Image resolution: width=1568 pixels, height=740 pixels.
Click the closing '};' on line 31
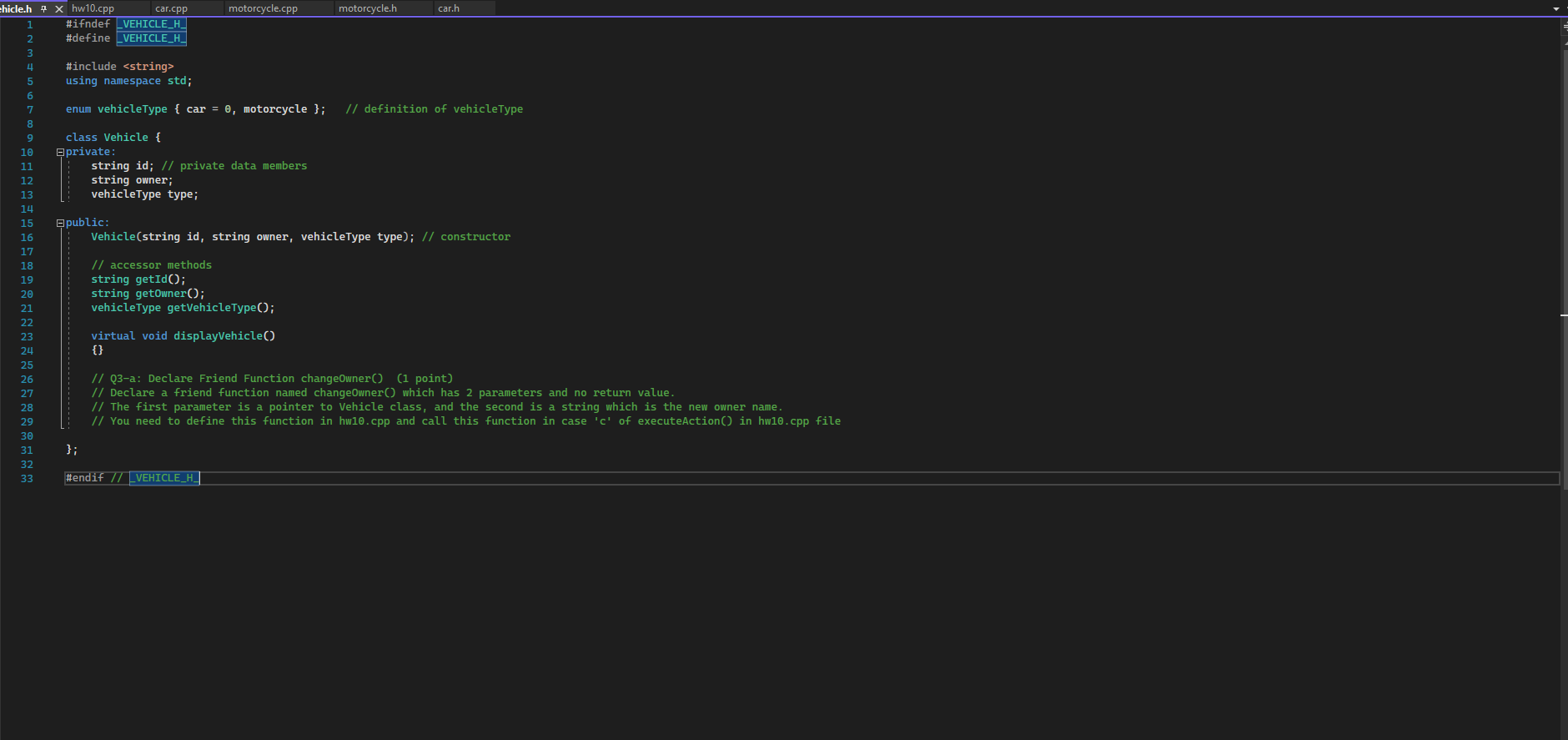point(72,450)
